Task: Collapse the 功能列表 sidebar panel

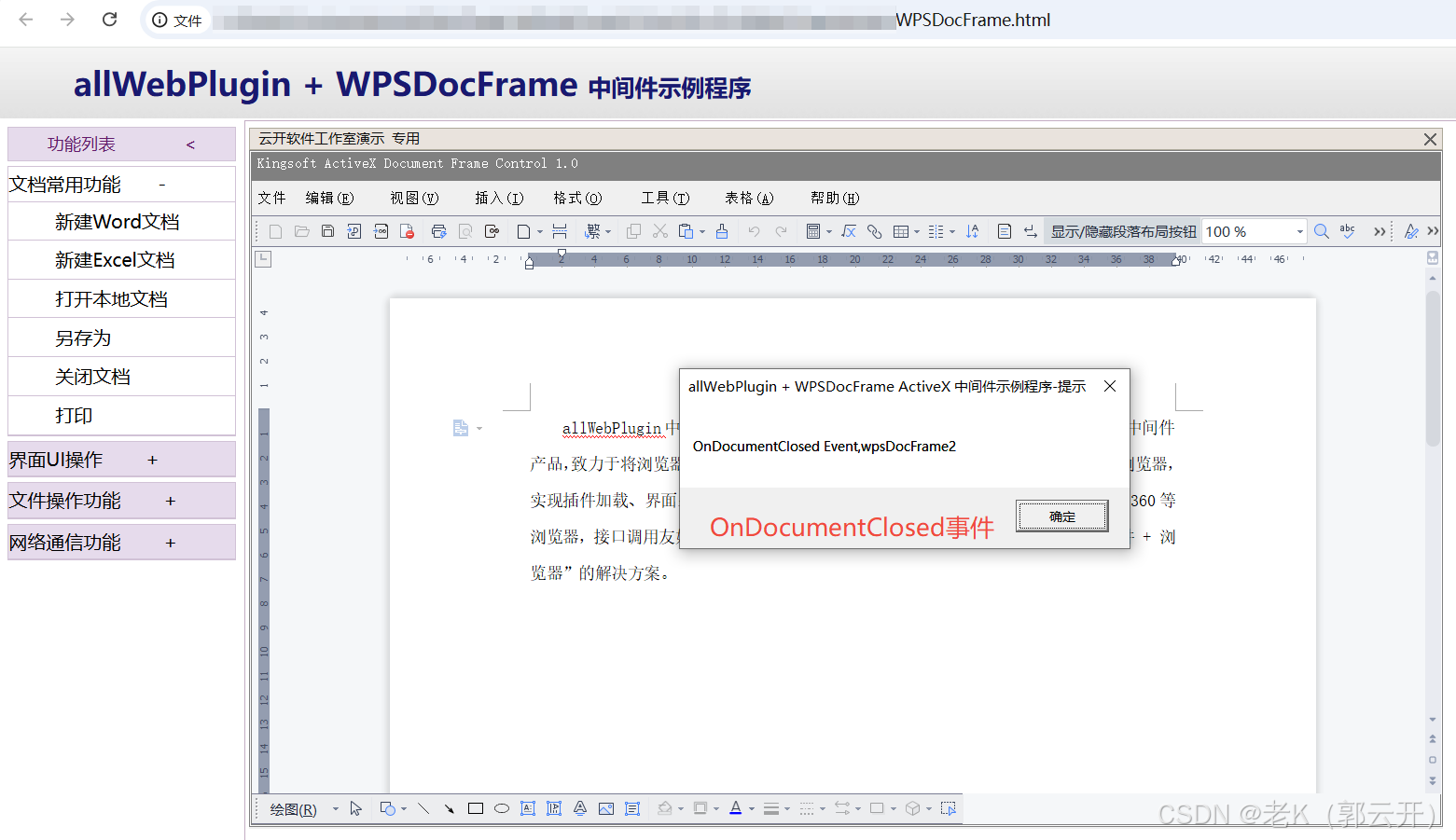Action: pyautogui.click(x=190, y=145)
